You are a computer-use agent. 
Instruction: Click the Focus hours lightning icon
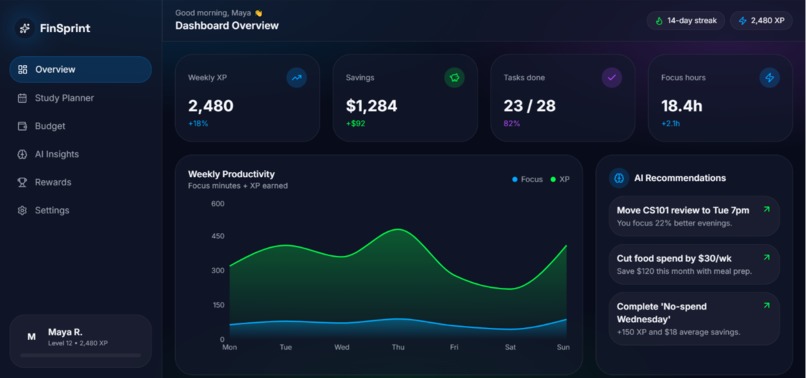(770, 78)
